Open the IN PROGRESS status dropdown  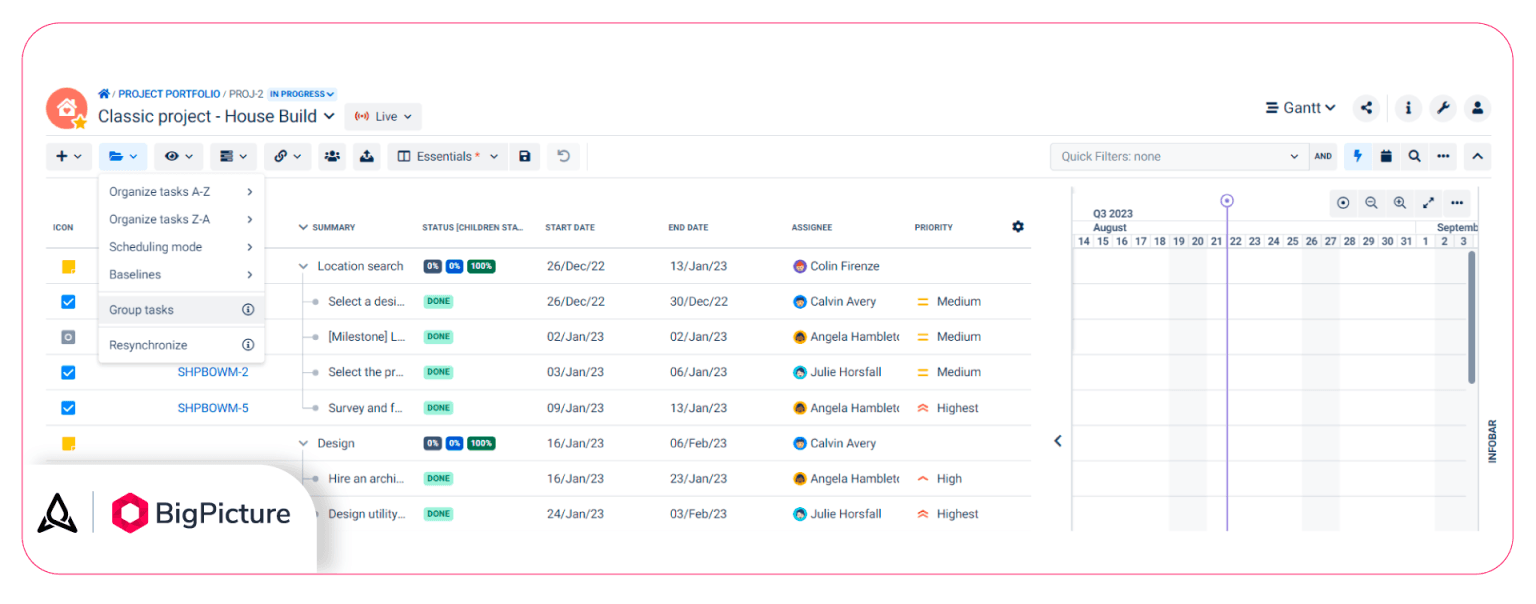[x=302, y=94]
